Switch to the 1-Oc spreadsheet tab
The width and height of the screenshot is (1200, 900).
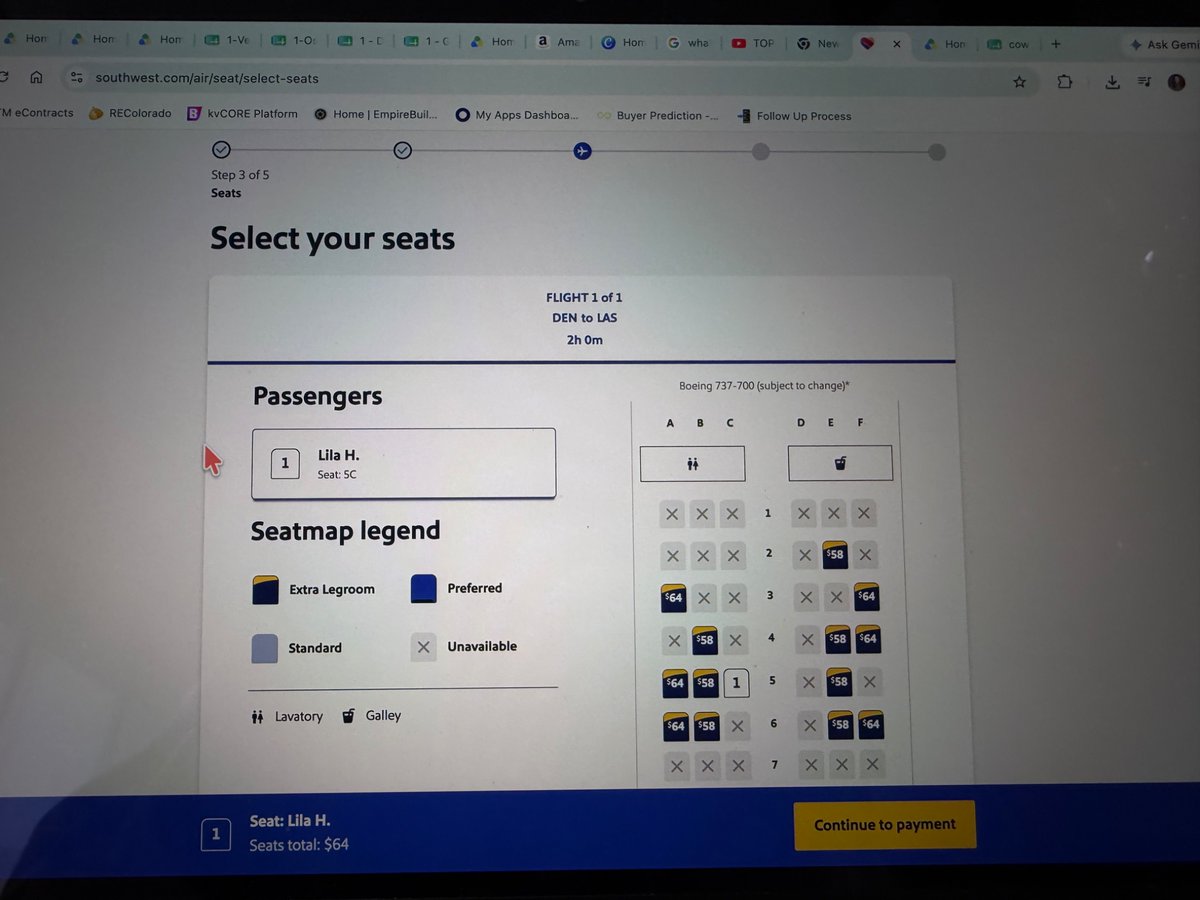click(x=294, y=41)
